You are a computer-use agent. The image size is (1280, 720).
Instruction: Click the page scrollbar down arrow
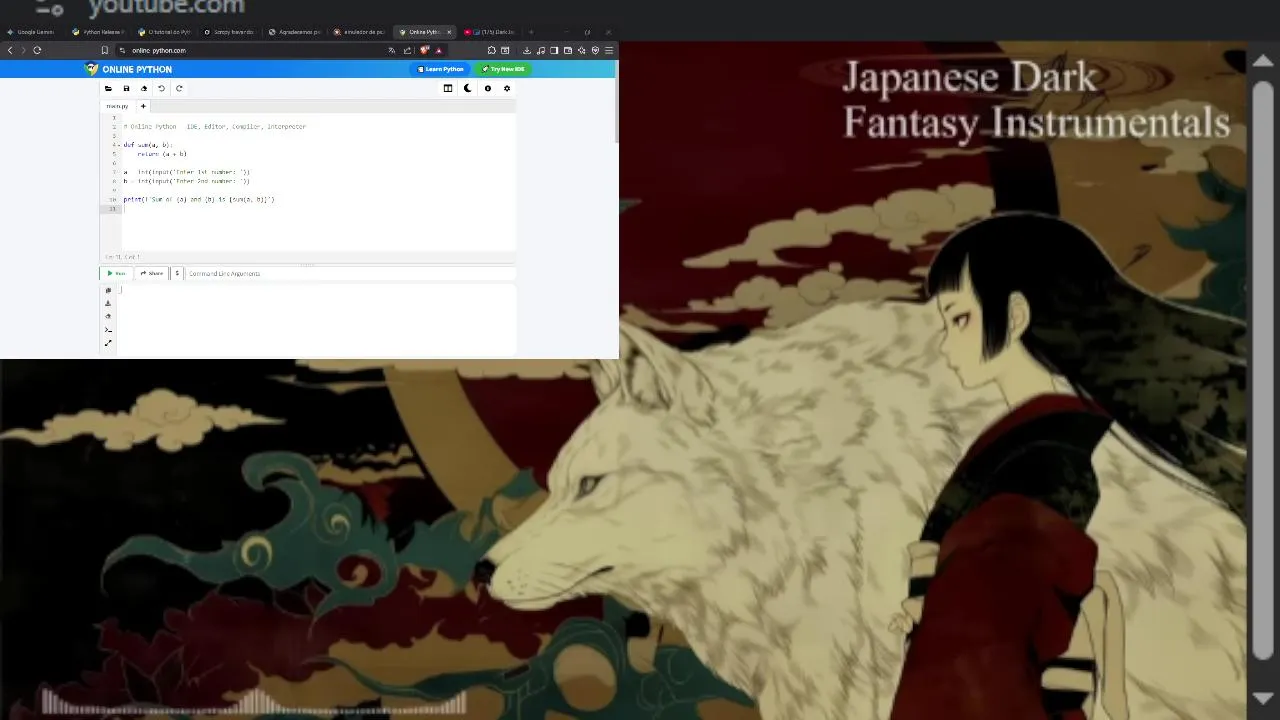pyautogui.click(x=1263, y=698)
